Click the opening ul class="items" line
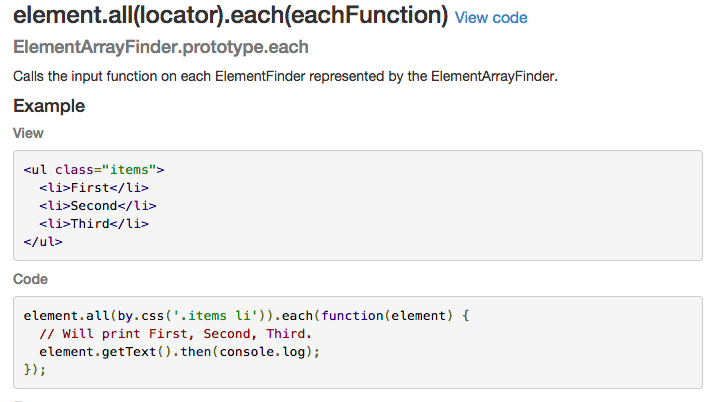This screenshot has height=402, width=711. tap(94, 170)
